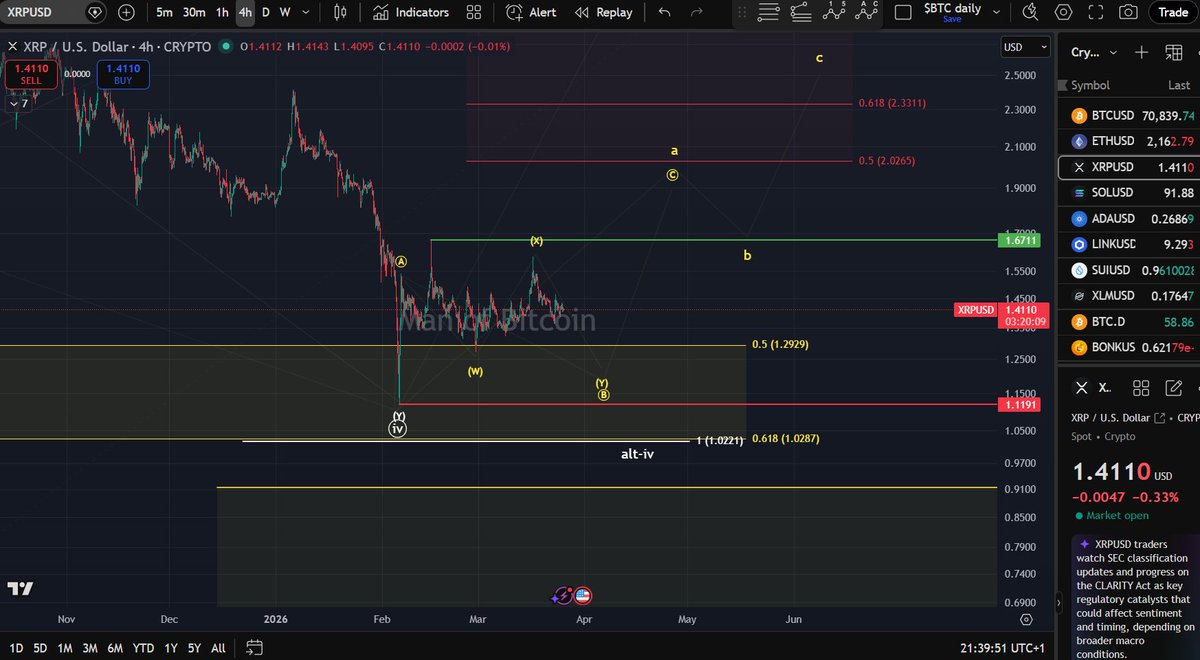
Task: Click the redo arrow
Action: (696, 13)
